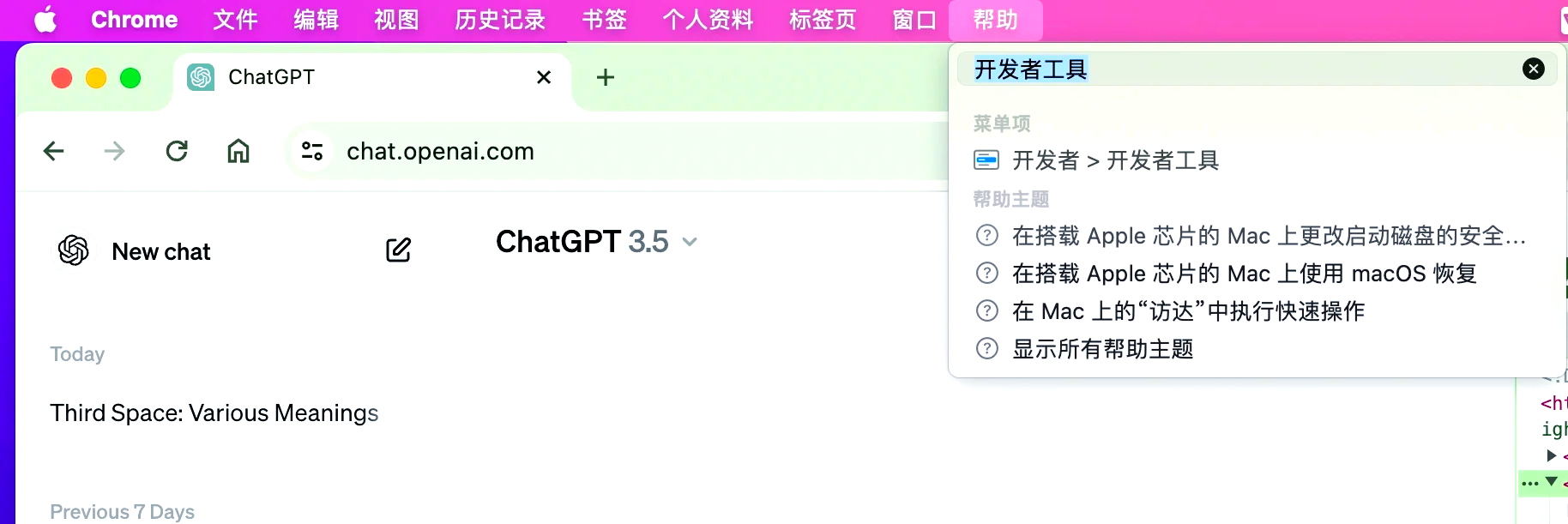This screenshot has height=524, width=1568.
Task: Reload the current page
Action: coord(177,152)
